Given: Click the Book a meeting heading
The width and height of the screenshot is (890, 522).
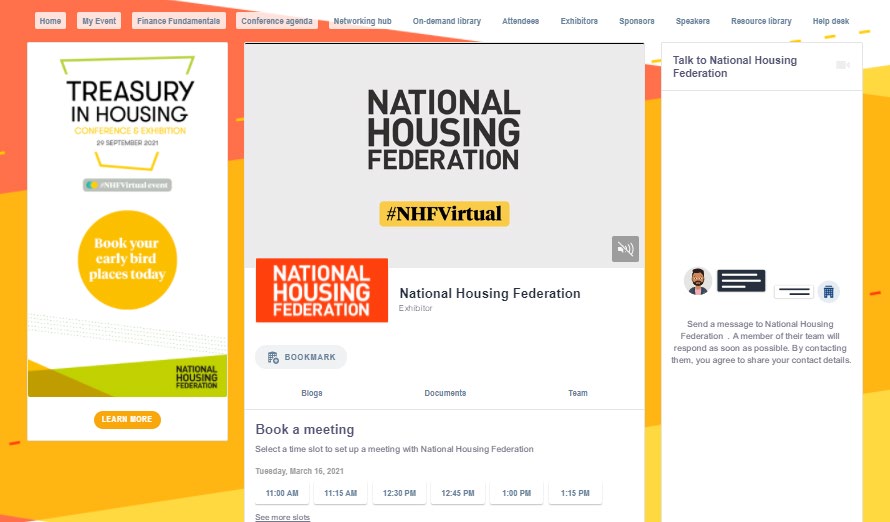Looking at the screenshot, I should pyautogui.click(x=305, y=430).
